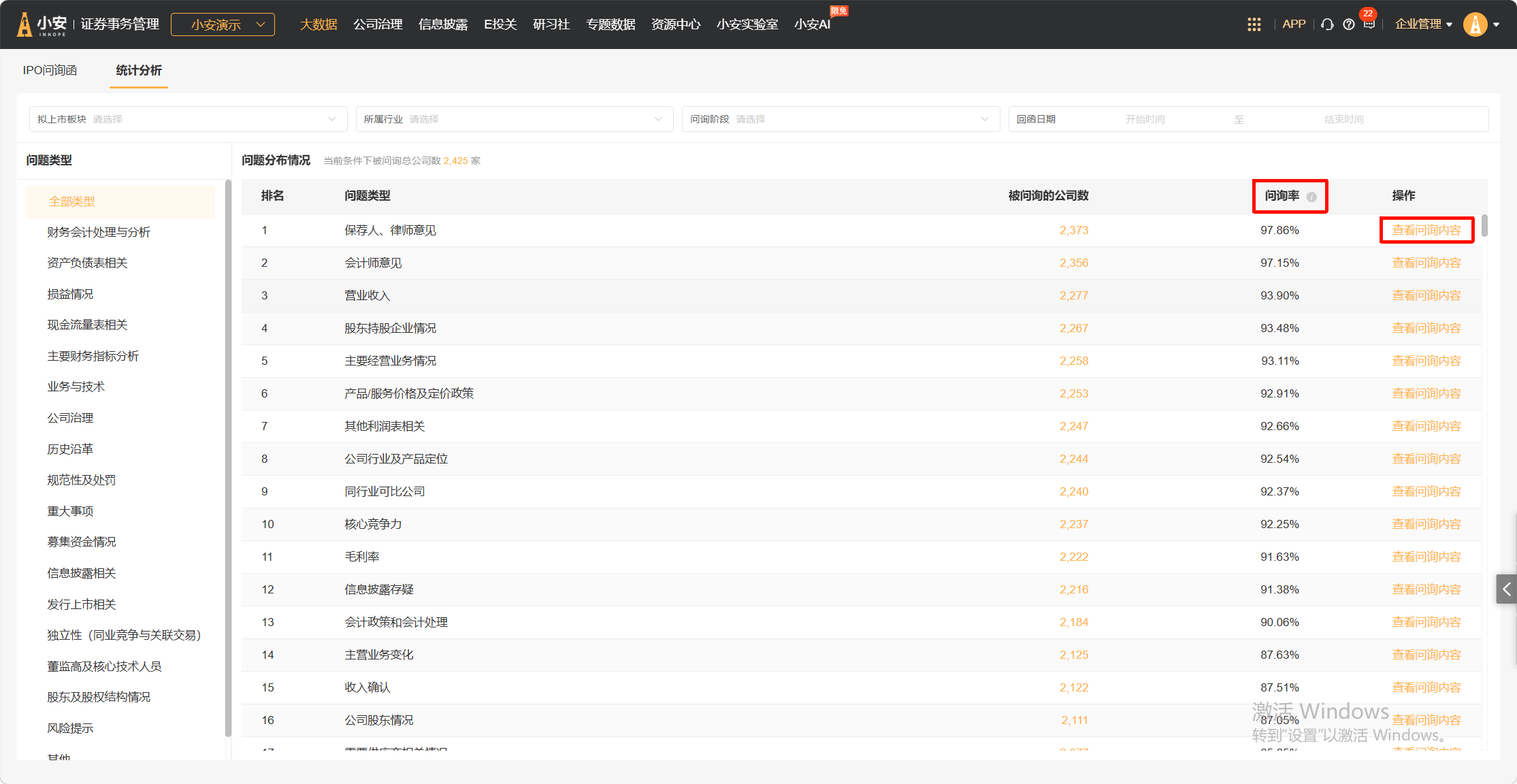Click the 开始时间 date input field
Viewport: 1517px width, 784px height.
point(1145,119)
